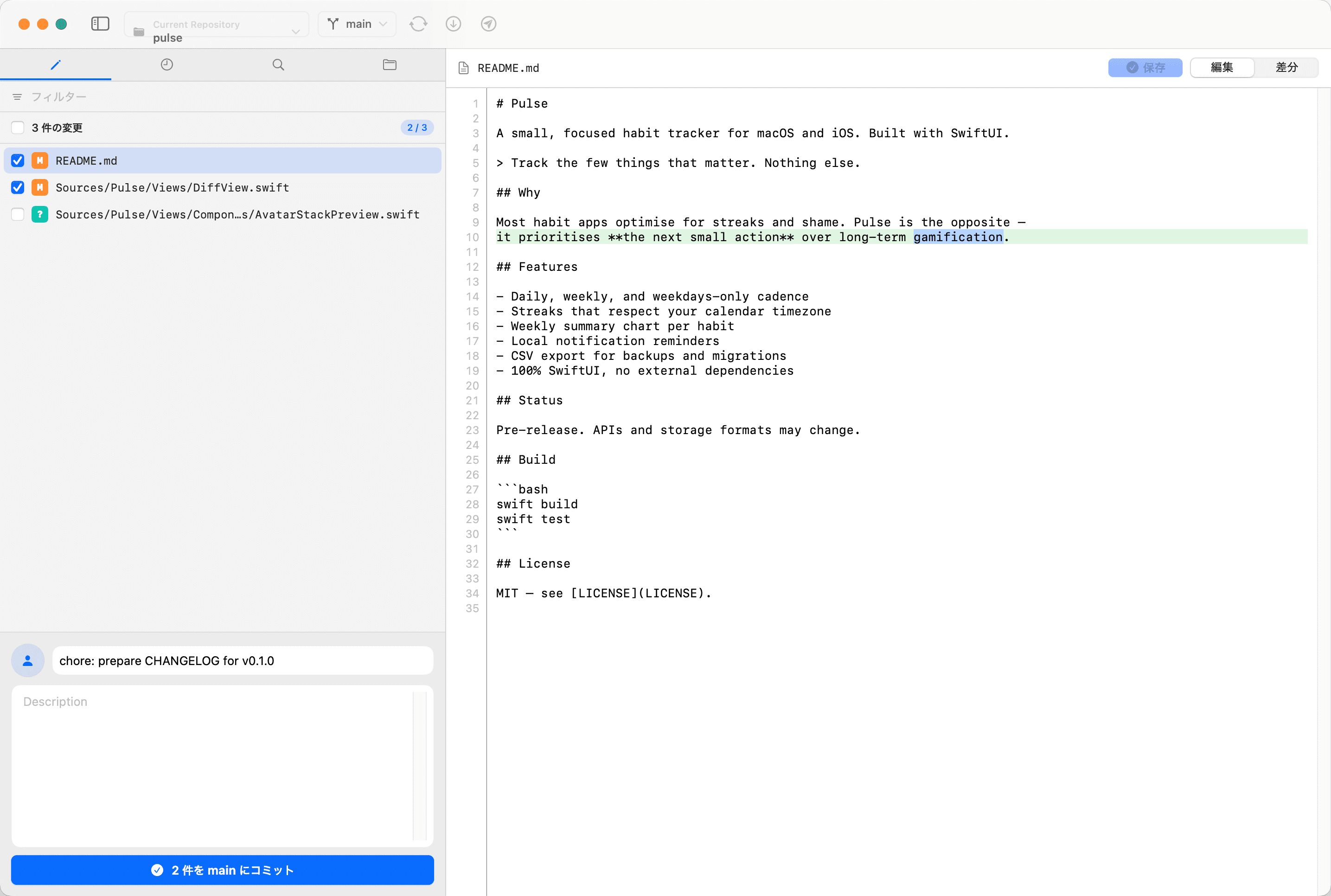Click the highlighted word gamification

pos(958,237)
